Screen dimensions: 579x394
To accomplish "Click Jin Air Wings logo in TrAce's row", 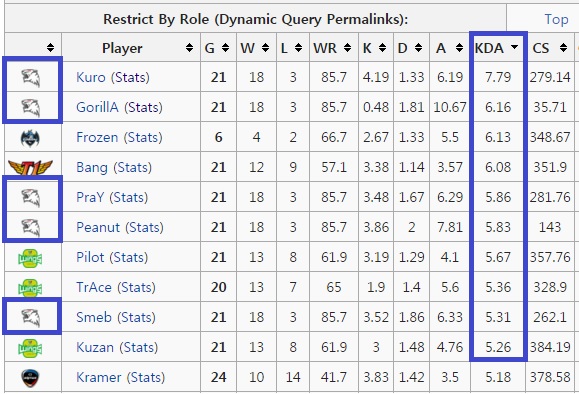I will pos(30,288).
